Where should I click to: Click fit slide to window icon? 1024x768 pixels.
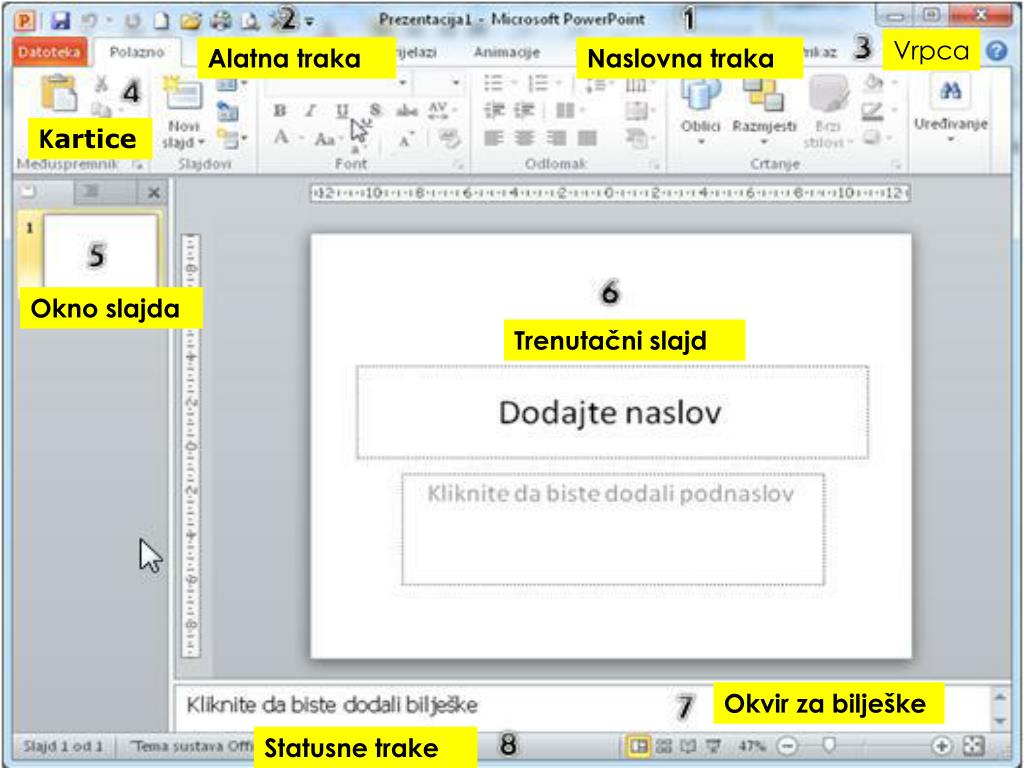pos(974,745)
